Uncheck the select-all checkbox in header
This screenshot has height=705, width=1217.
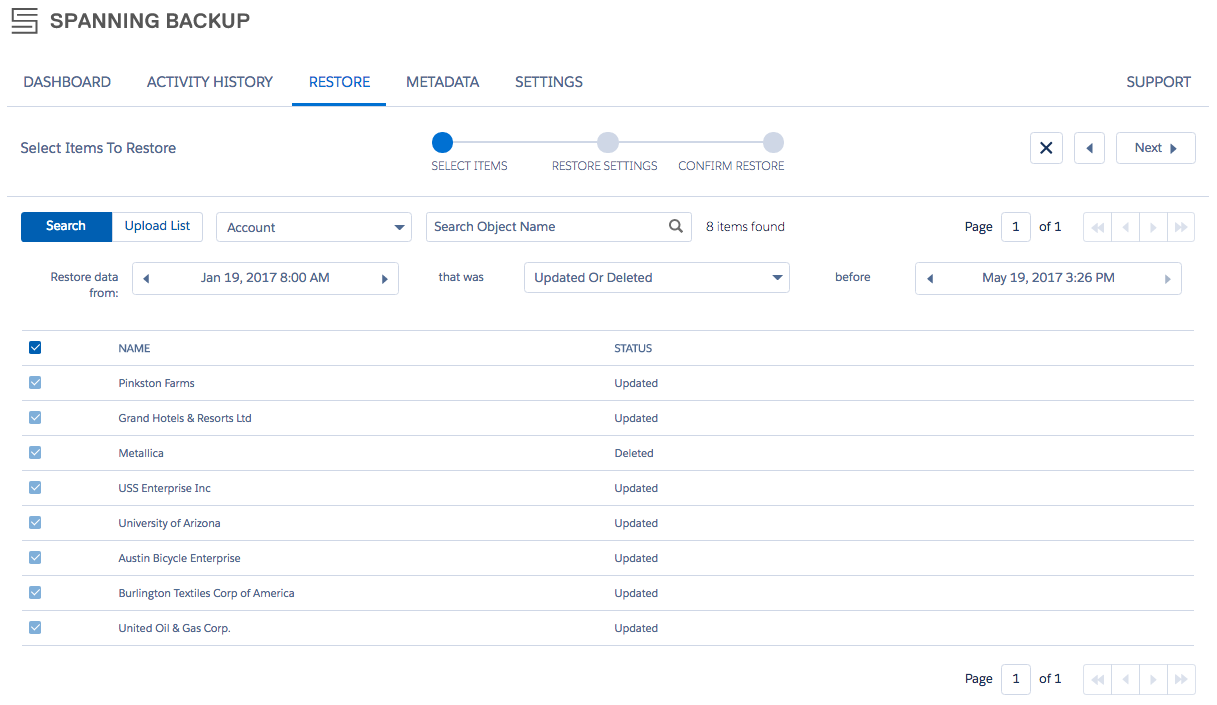35,347
